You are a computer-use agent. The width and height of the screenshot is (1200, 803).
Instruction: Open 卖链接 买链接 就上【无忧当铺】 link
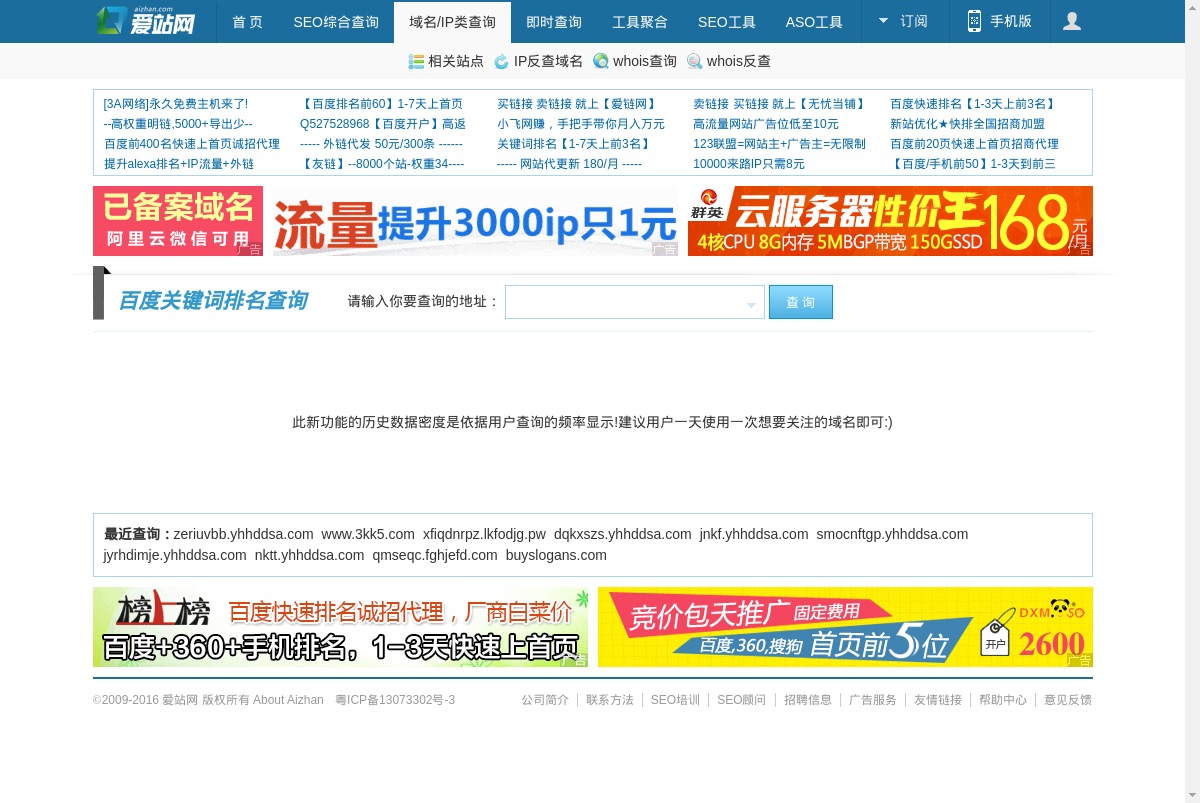[x=779, y=104]
